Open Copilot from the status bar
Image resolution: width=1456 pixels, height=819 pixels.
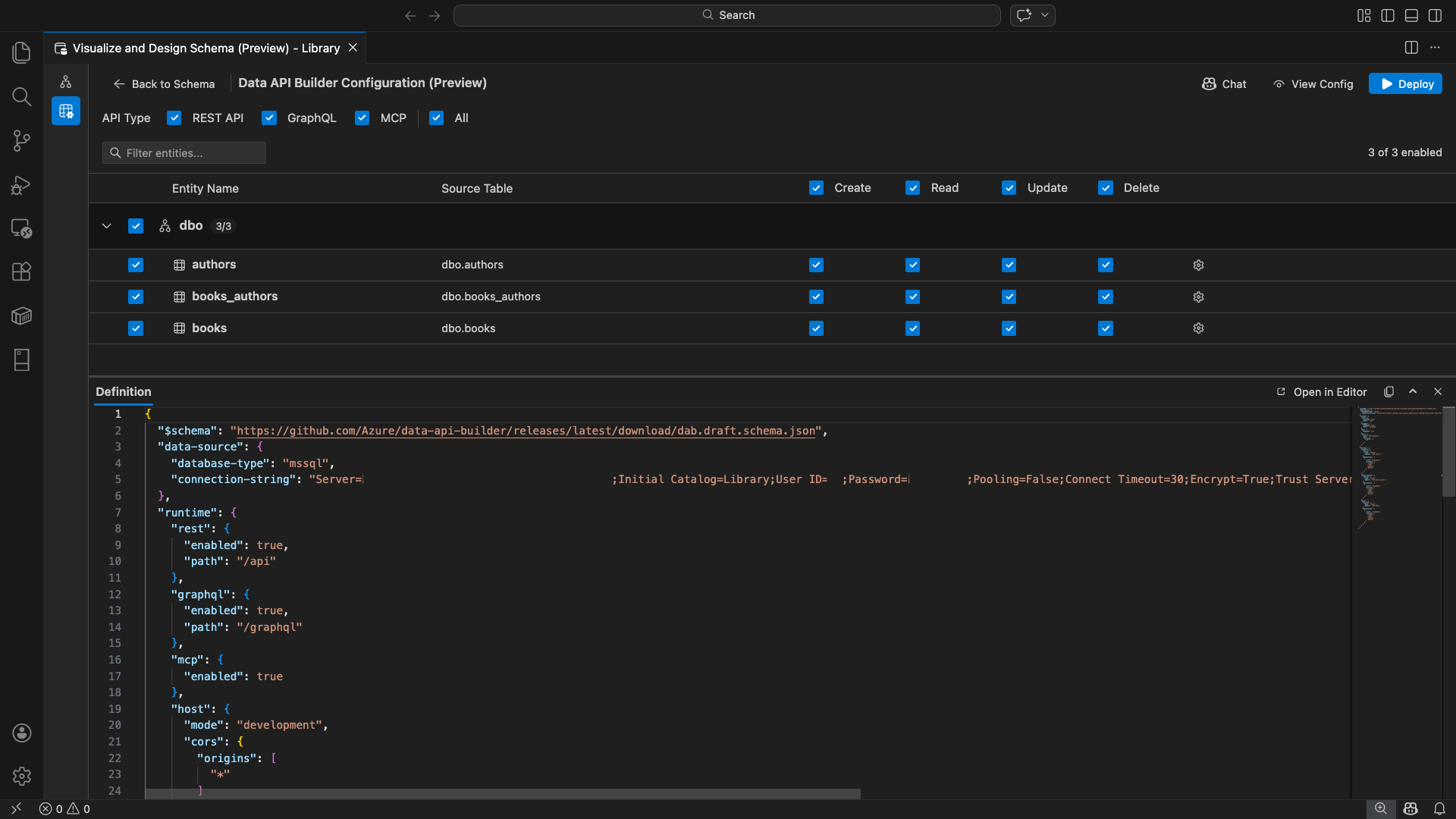point(1410,808)
